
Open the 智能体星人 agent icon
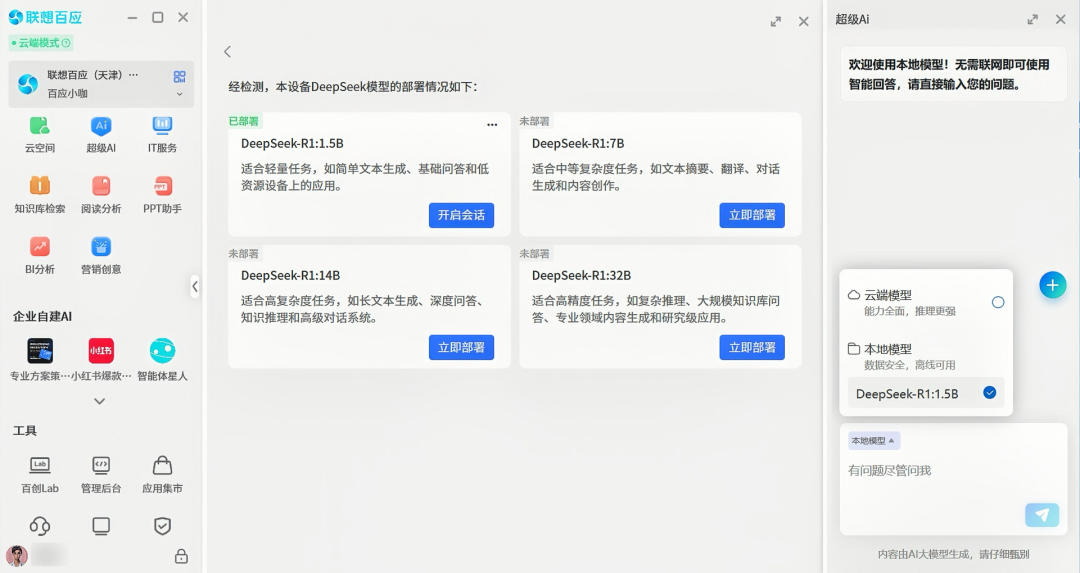(163, 351)
